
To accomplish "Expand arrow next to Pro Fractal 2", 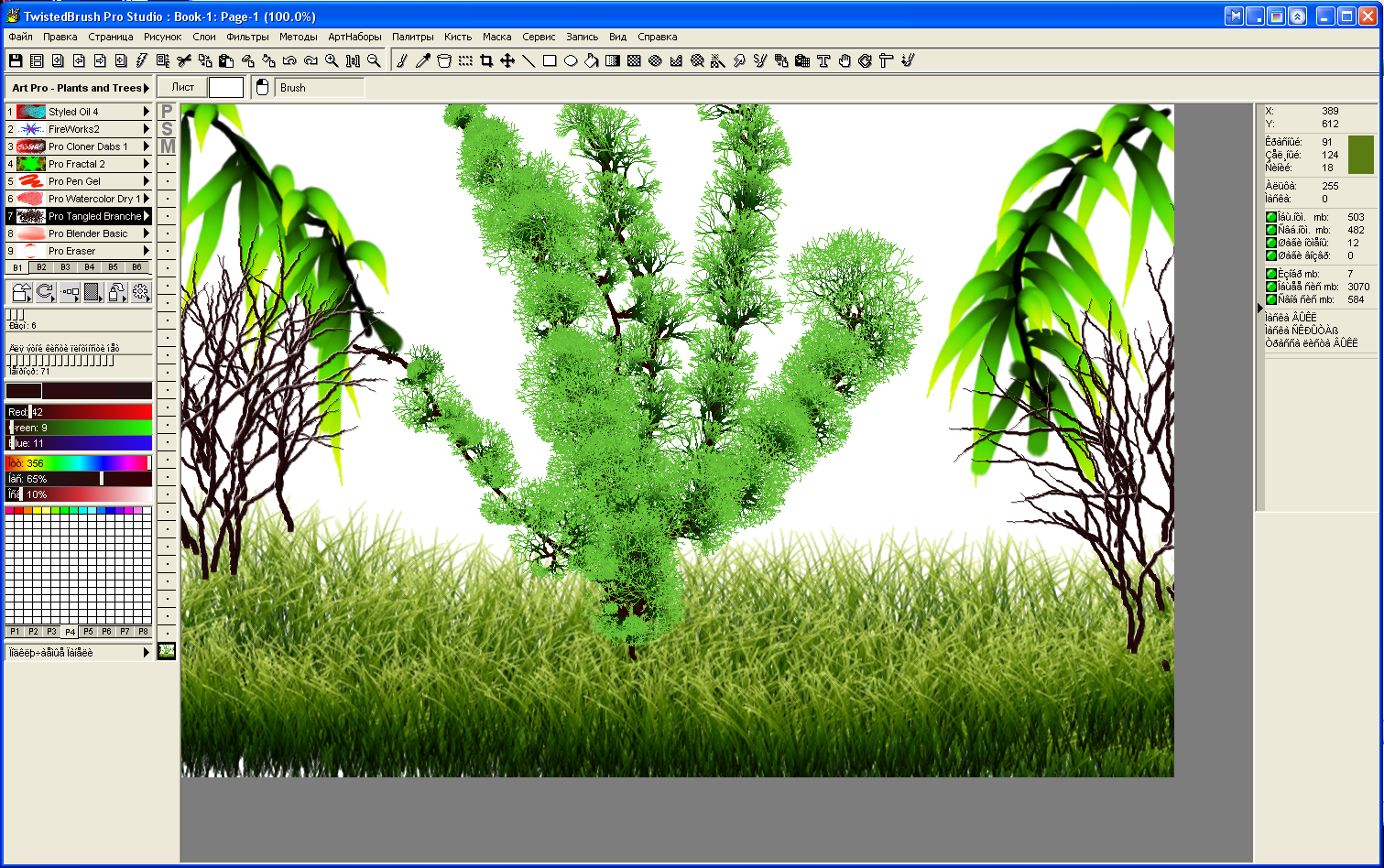I will [147, 164].
